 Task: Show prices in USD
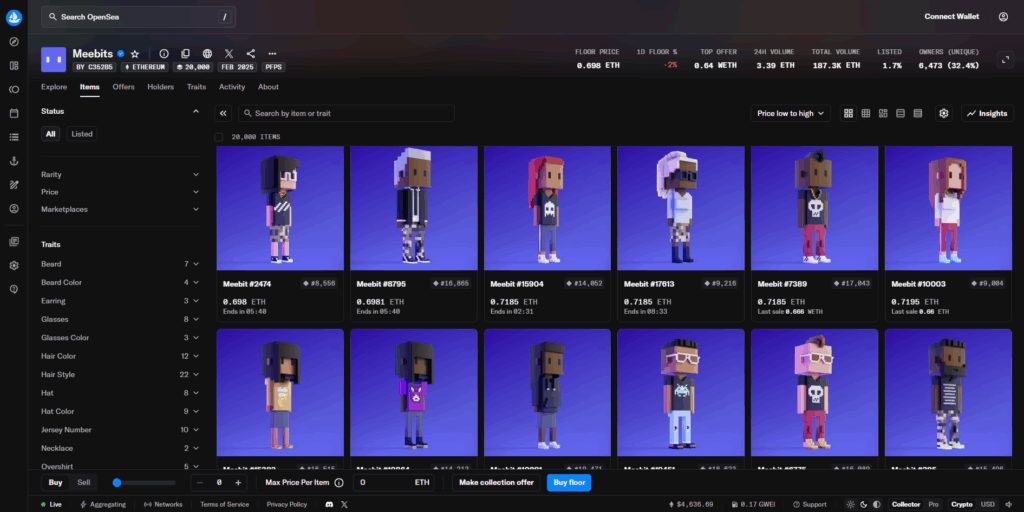[988, 504]
